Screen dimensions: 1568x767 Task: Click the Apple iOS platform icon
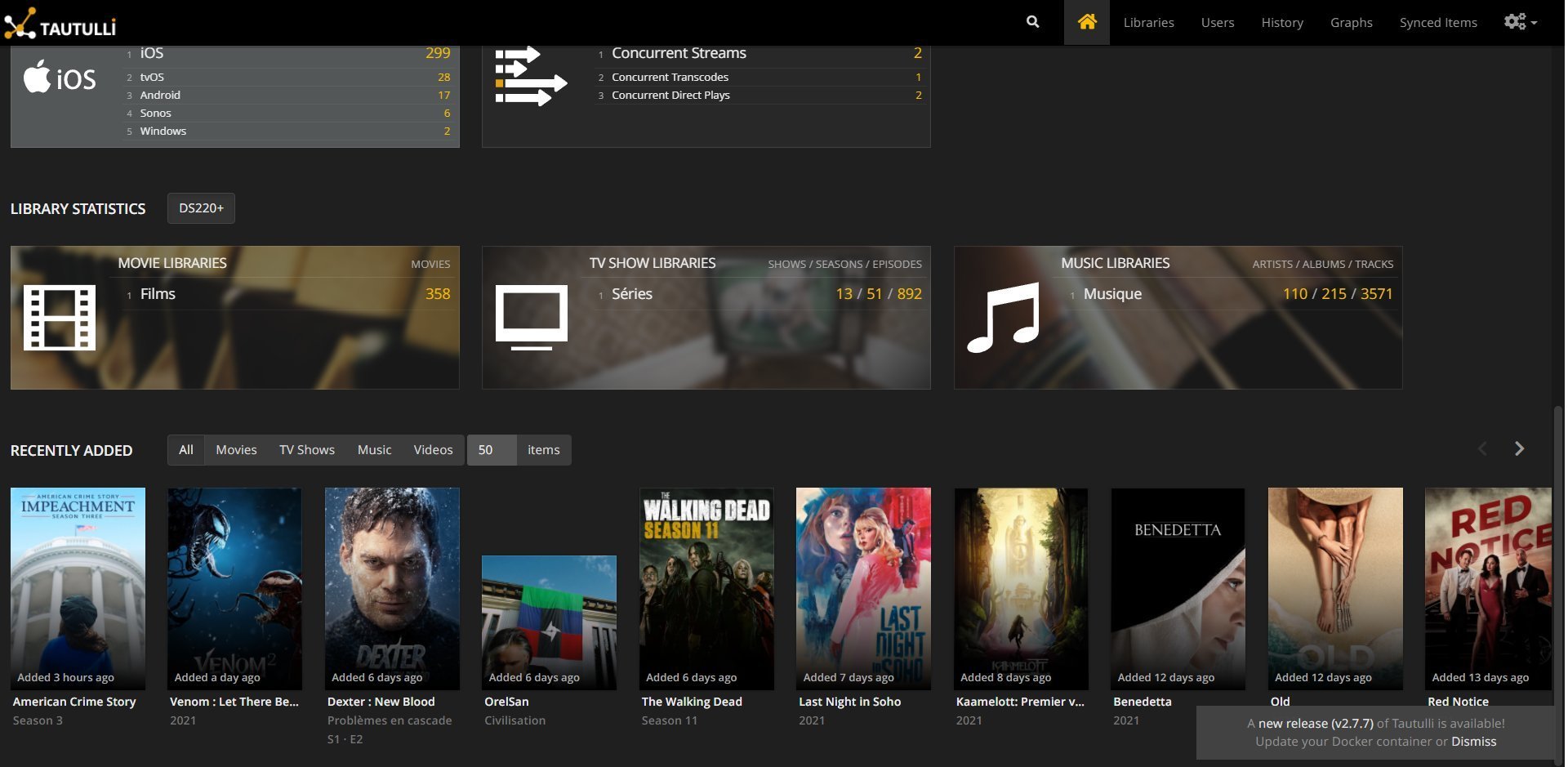point(60,78)
